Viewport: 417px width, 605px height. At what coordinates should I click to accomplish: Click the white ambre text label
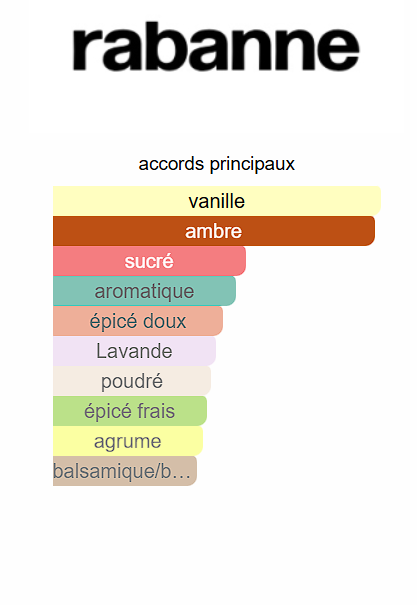tap(214, 232)
